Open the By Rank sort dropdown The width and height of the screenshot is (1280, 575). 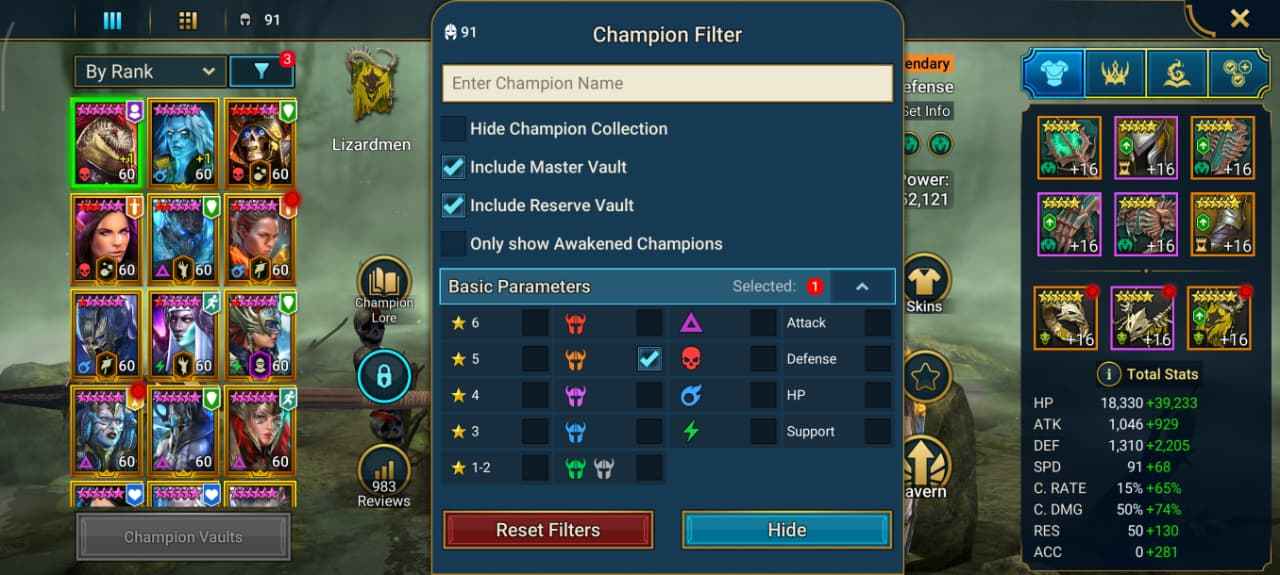point(150,72)
